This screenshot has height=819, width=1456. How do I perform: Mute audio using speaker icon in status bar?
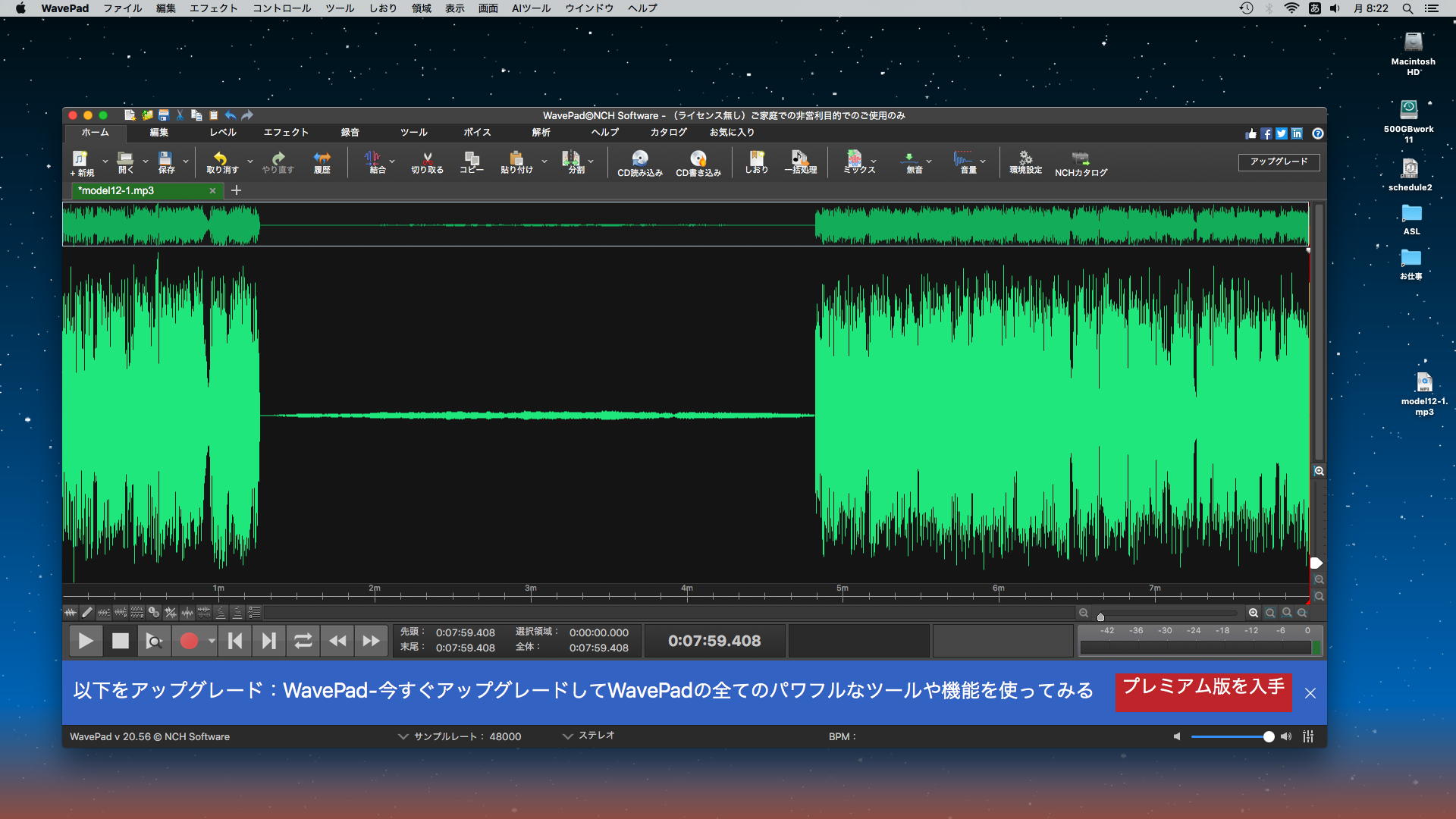tap(1177, 736)
